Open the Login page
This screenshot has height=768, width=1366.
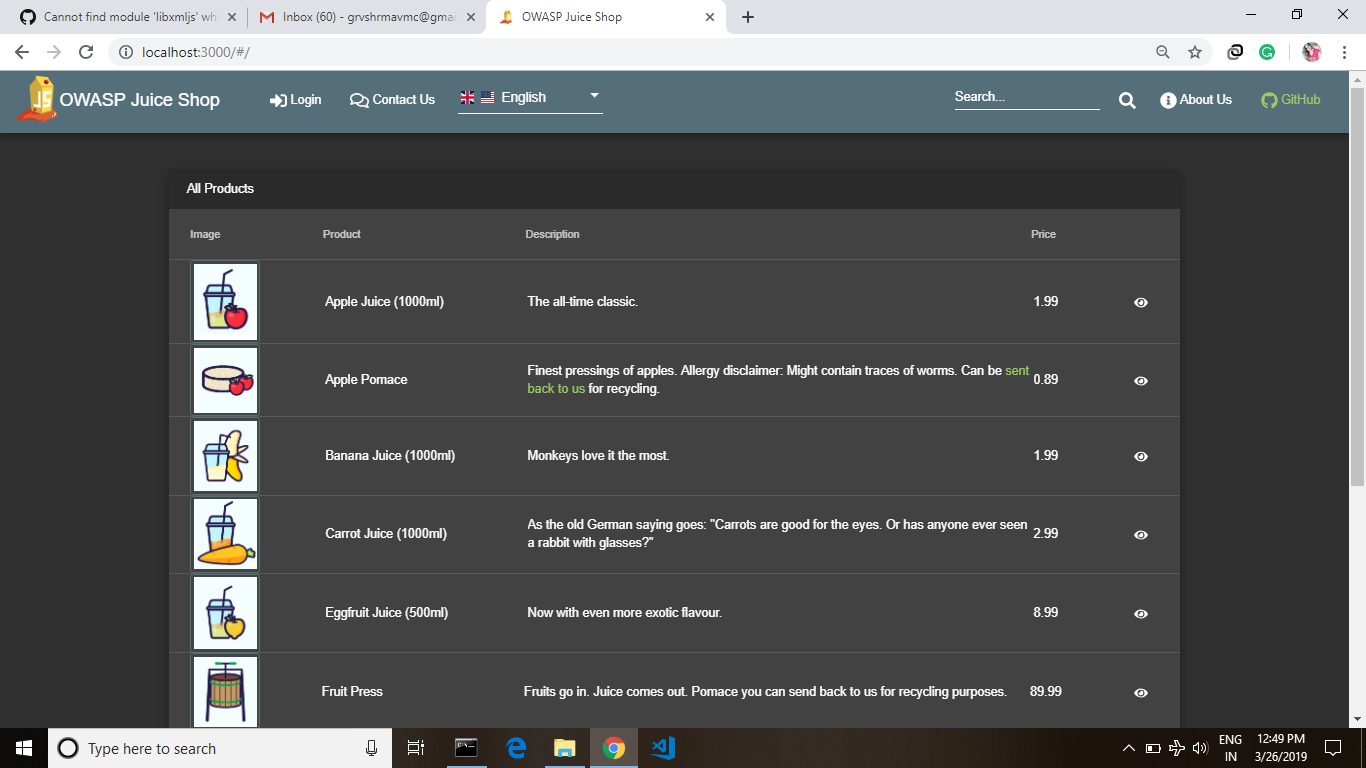[296, 100]
